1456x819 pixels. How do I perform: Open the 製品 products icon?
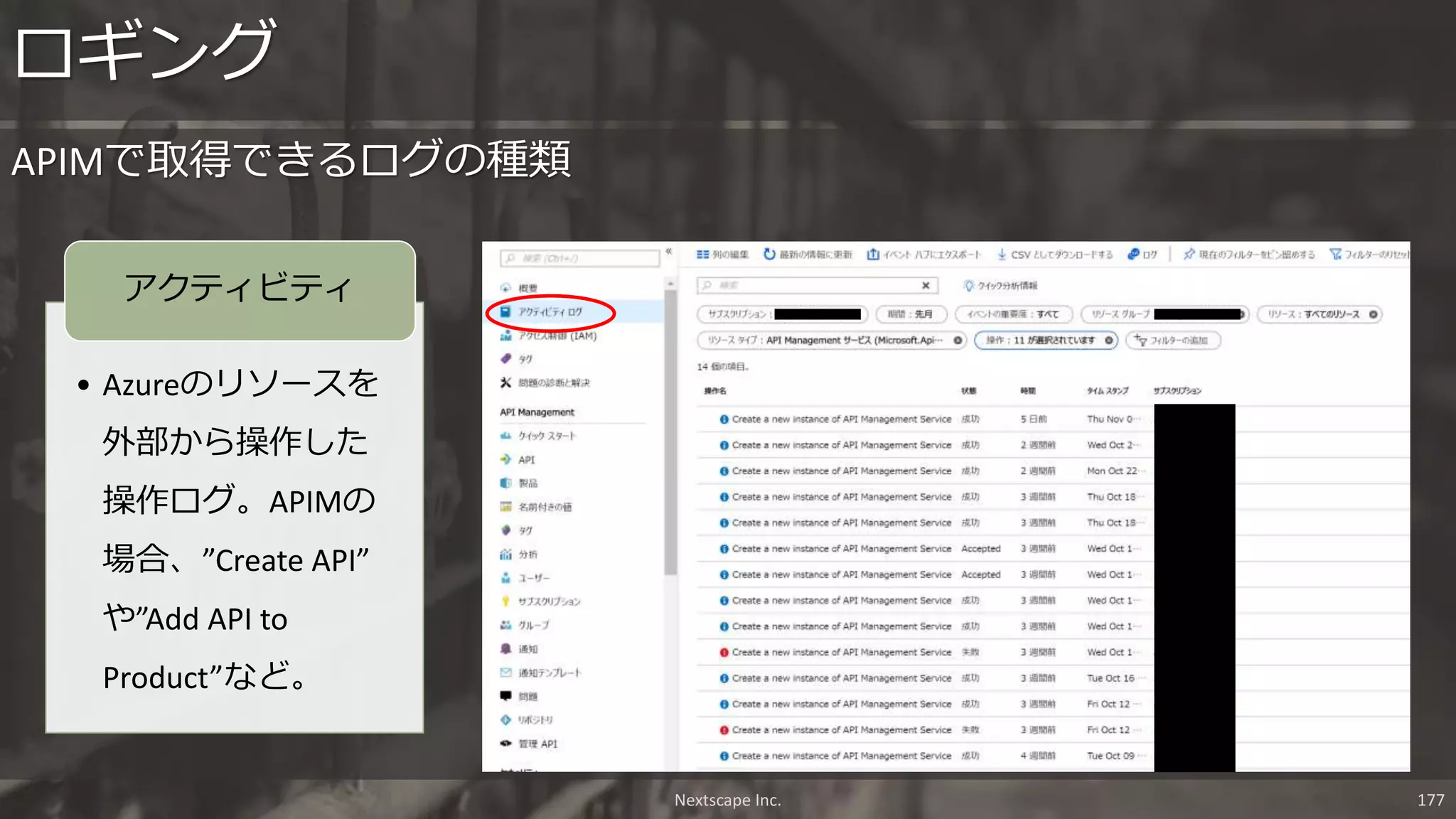pos(505,483)
